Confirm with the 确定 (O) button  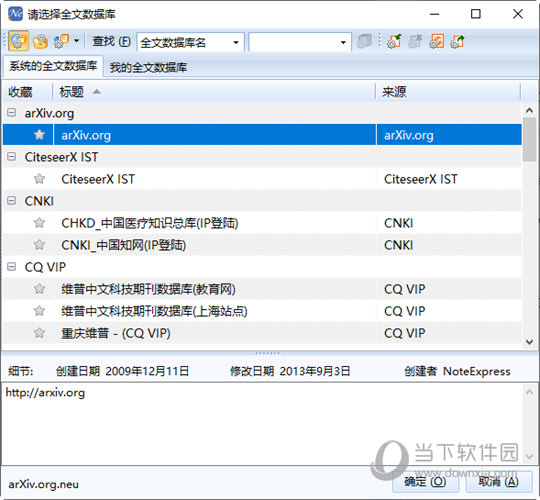click(425, 481)
